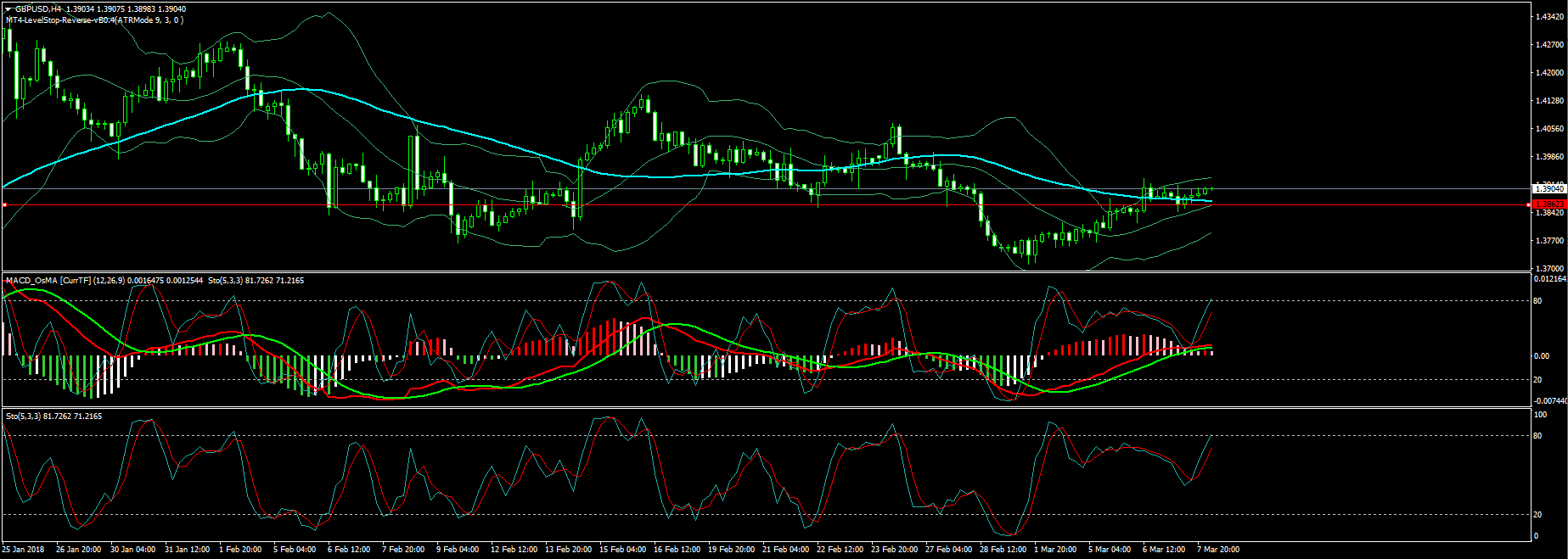Click the 9 Feb 04:00 time label
The width and height of the screenshot is (1568, 559).
coord(457,549)
